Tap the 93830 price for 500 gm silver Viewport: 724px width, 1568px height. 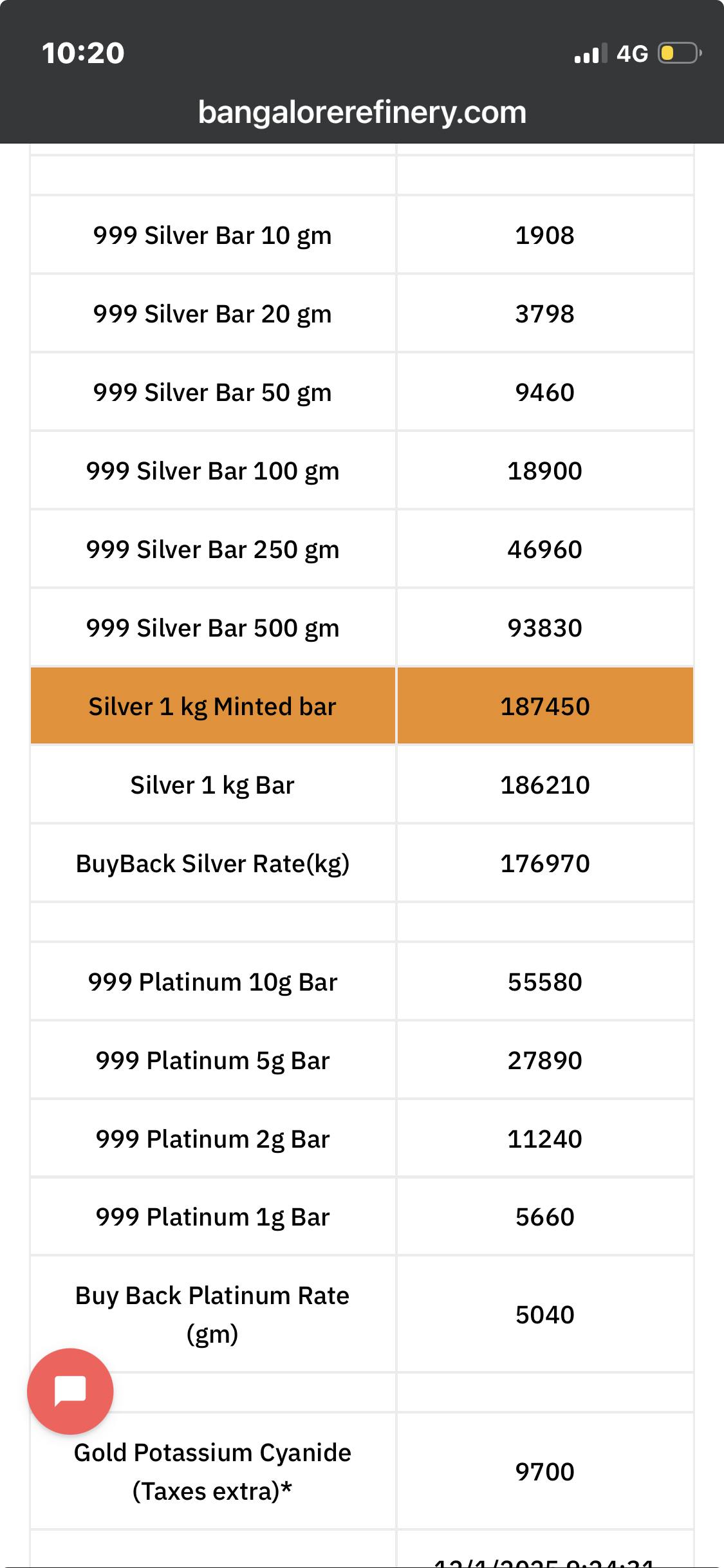(544, 628)
